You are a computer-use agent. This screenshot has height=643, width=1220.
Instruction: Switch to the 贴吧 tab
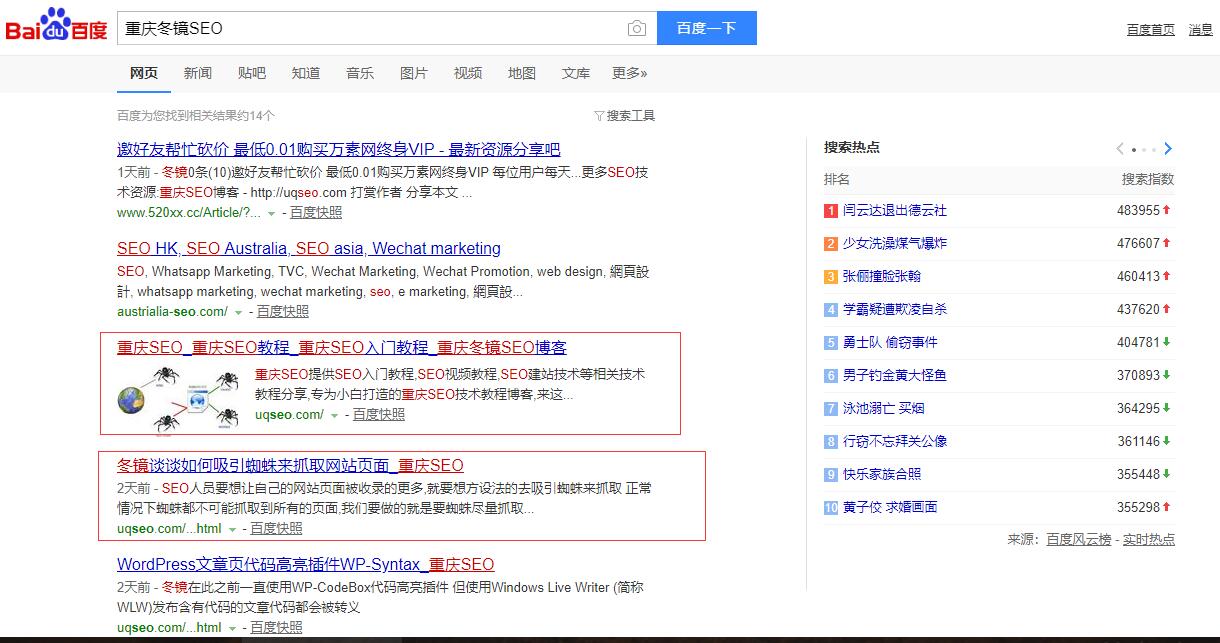252,73
